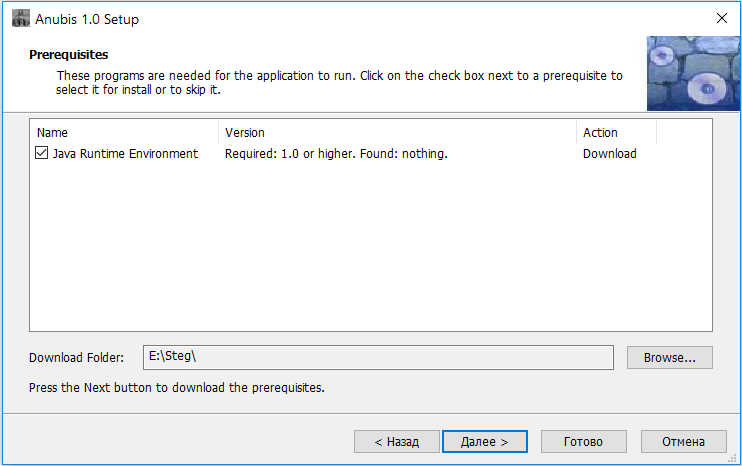Screen dimensions: 742x466
Task: Focus the Download Folder path field
Action: (x=378, y=357)
